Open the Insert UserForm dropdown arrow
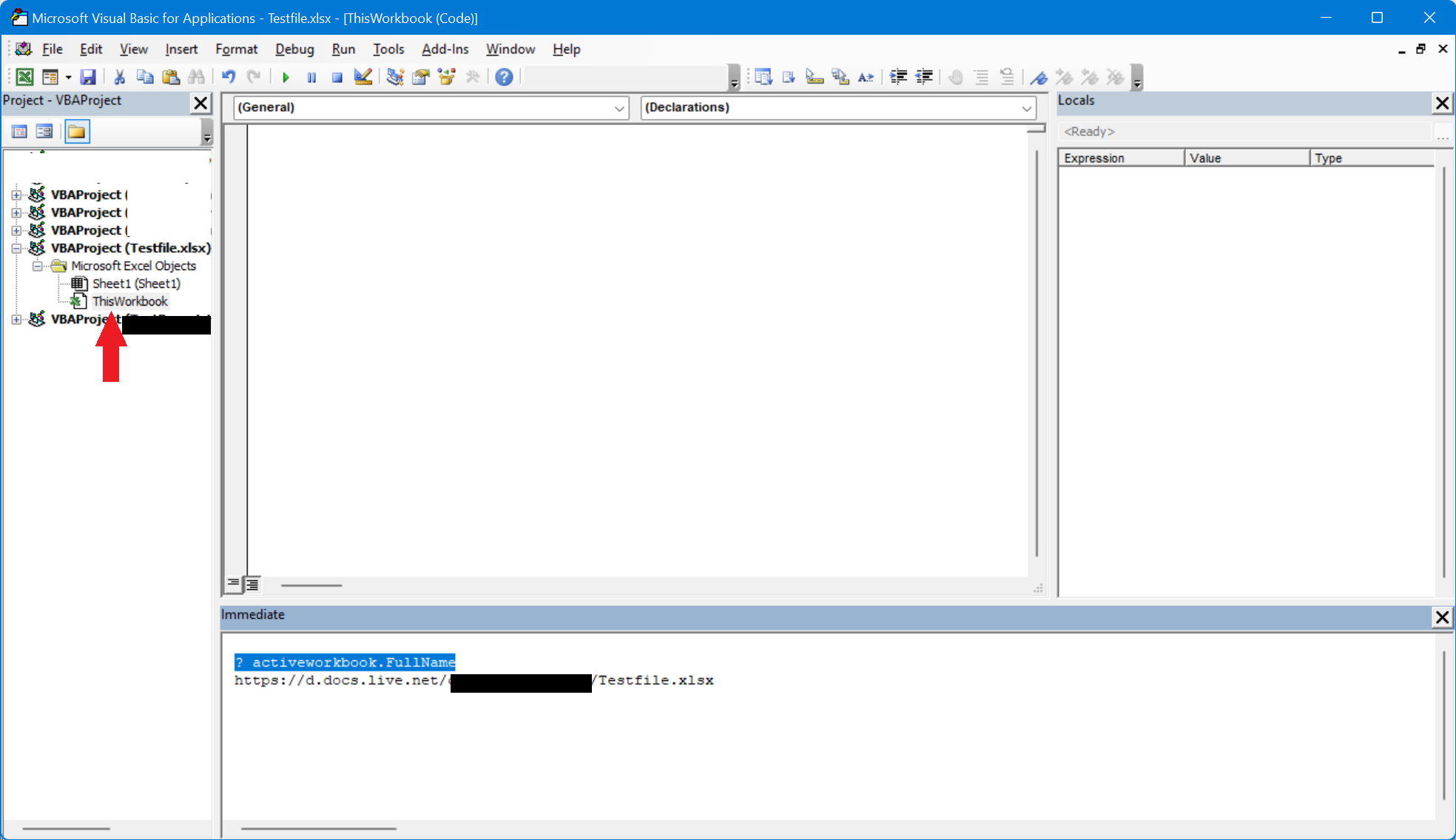1456x840 pixels. 68,77
